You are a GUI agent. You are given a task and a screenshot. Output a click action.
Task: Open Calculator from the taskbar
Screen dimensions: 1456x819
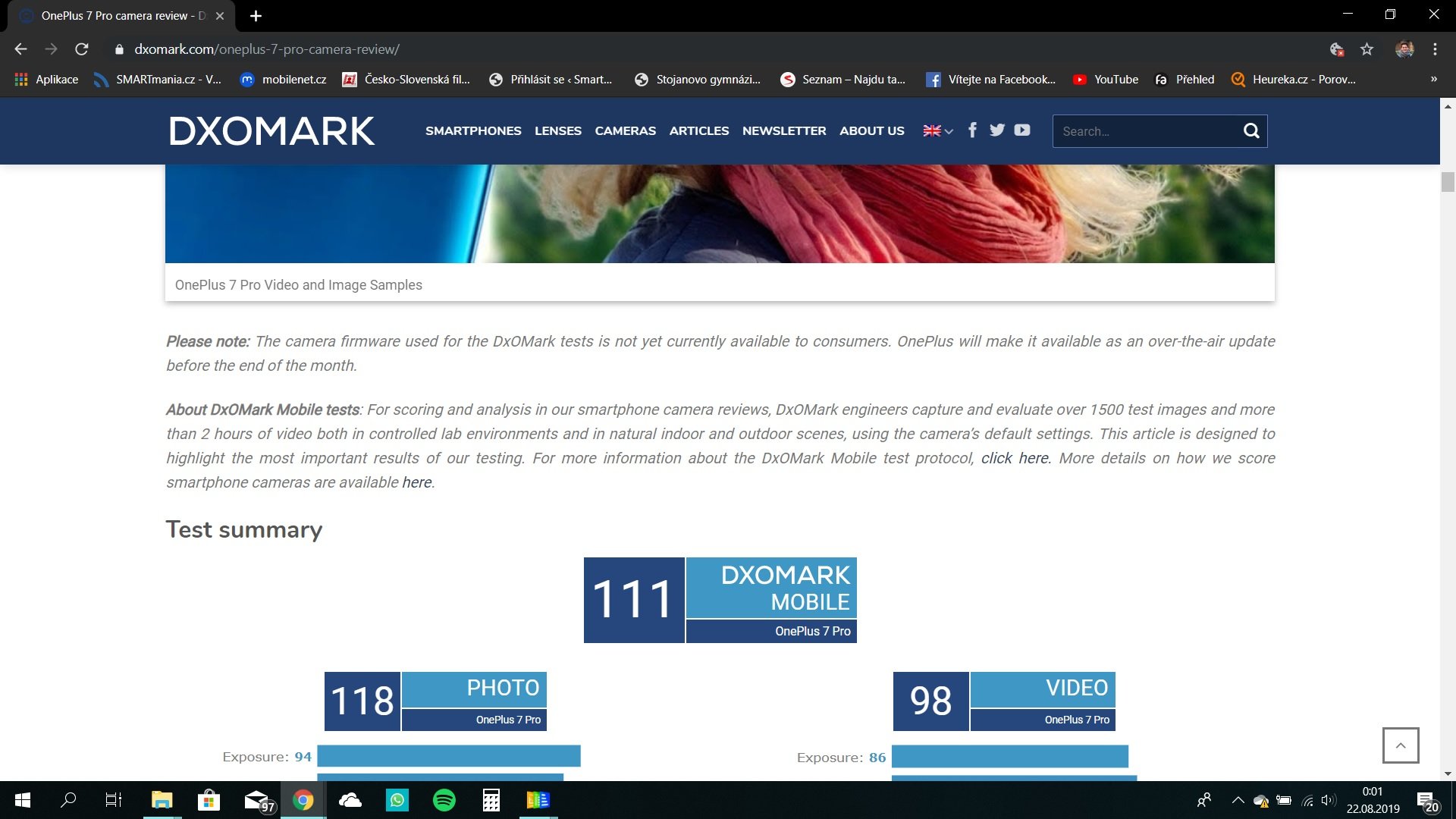[x=491, y=800]
